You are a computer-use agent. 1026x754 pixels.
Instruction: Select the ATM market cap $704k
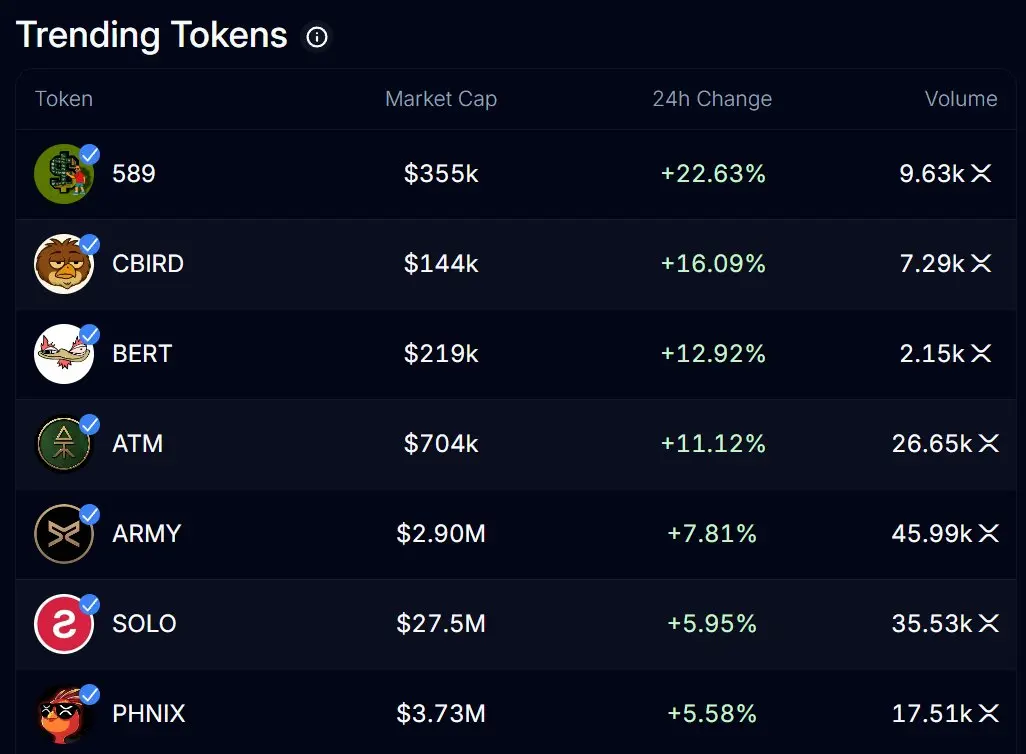coord(441,444)
